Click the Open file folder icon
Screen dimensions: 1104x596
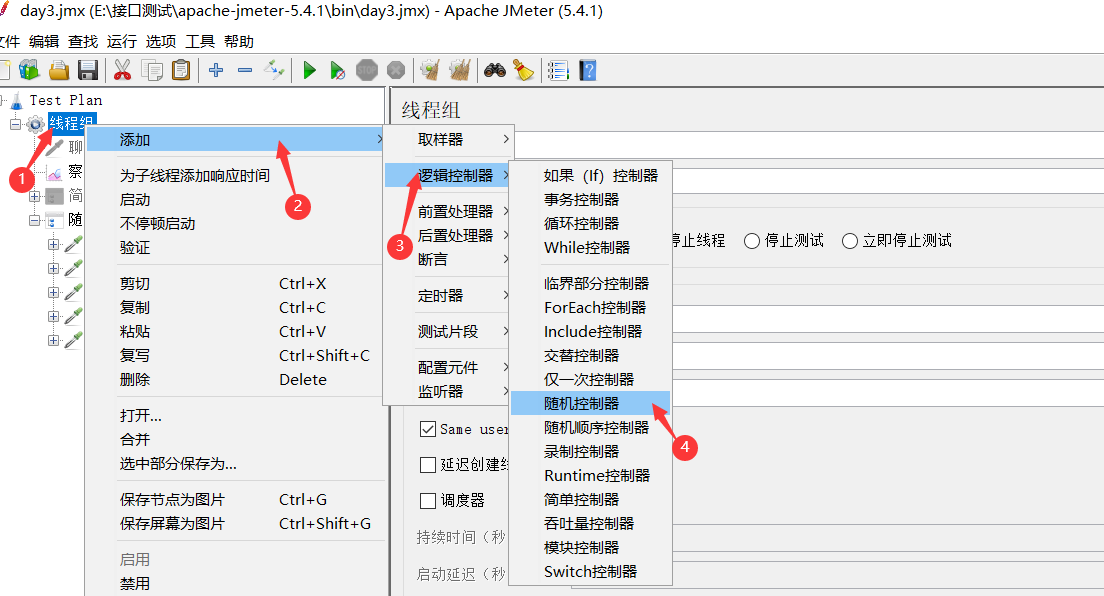(59, 70)
